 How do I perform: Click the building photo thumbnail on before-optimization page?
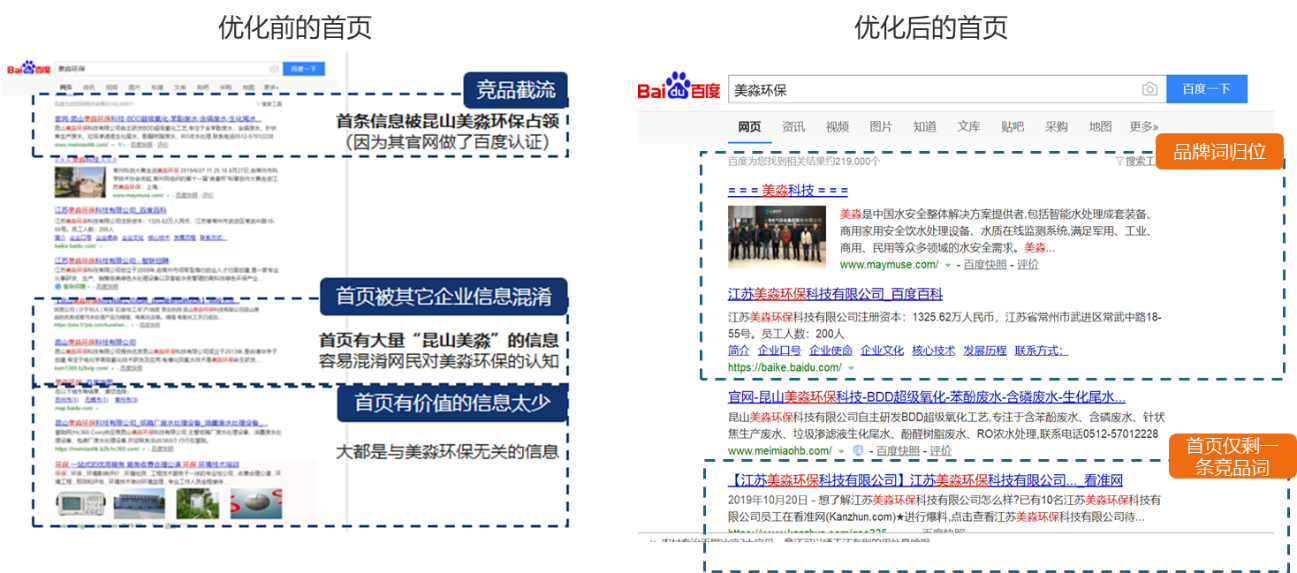click(80, 182)
